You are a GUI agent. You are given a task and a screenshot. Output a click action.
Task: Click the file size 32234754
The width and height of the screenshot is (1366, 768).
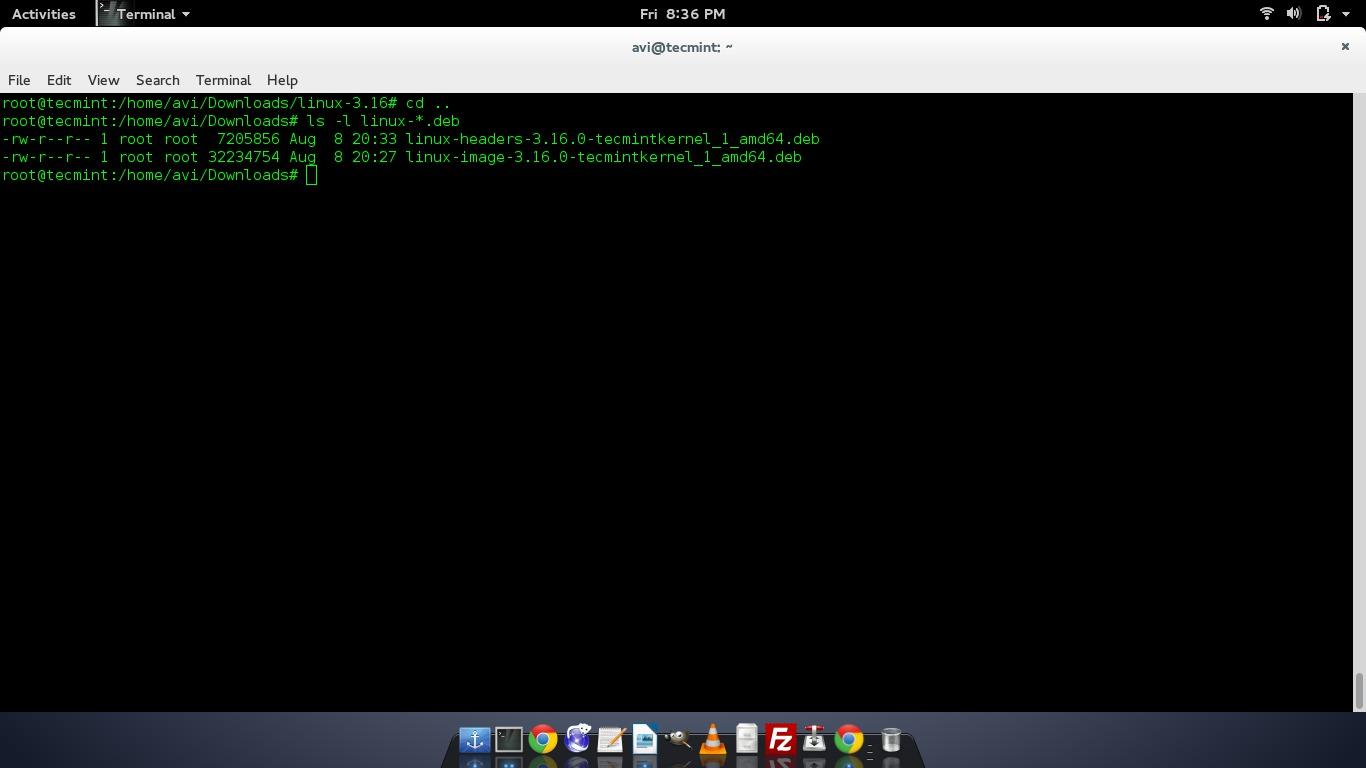[x=244, y=157]
